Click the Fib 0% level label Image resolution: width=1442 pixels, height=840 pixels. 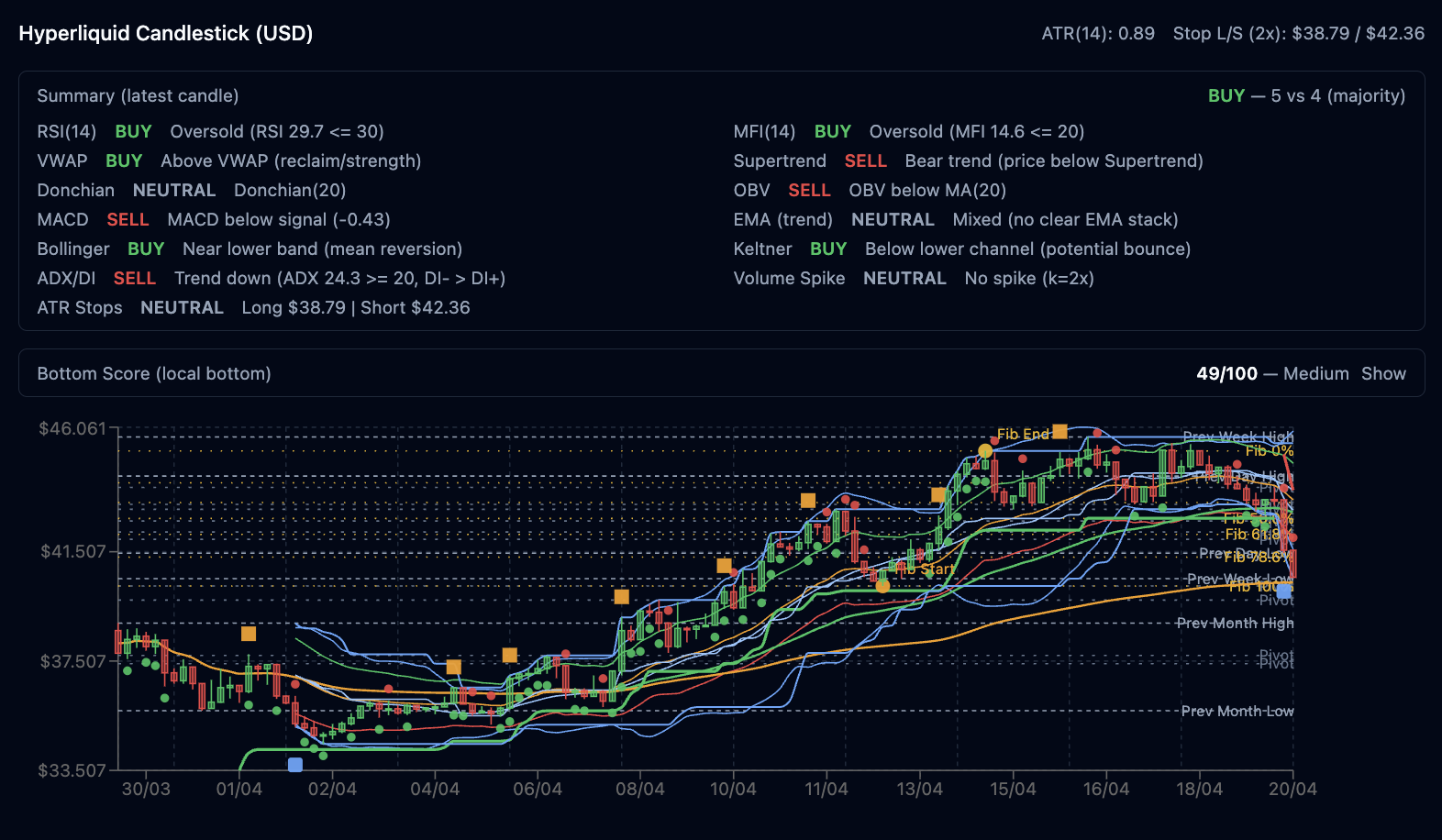(1269, 450)
